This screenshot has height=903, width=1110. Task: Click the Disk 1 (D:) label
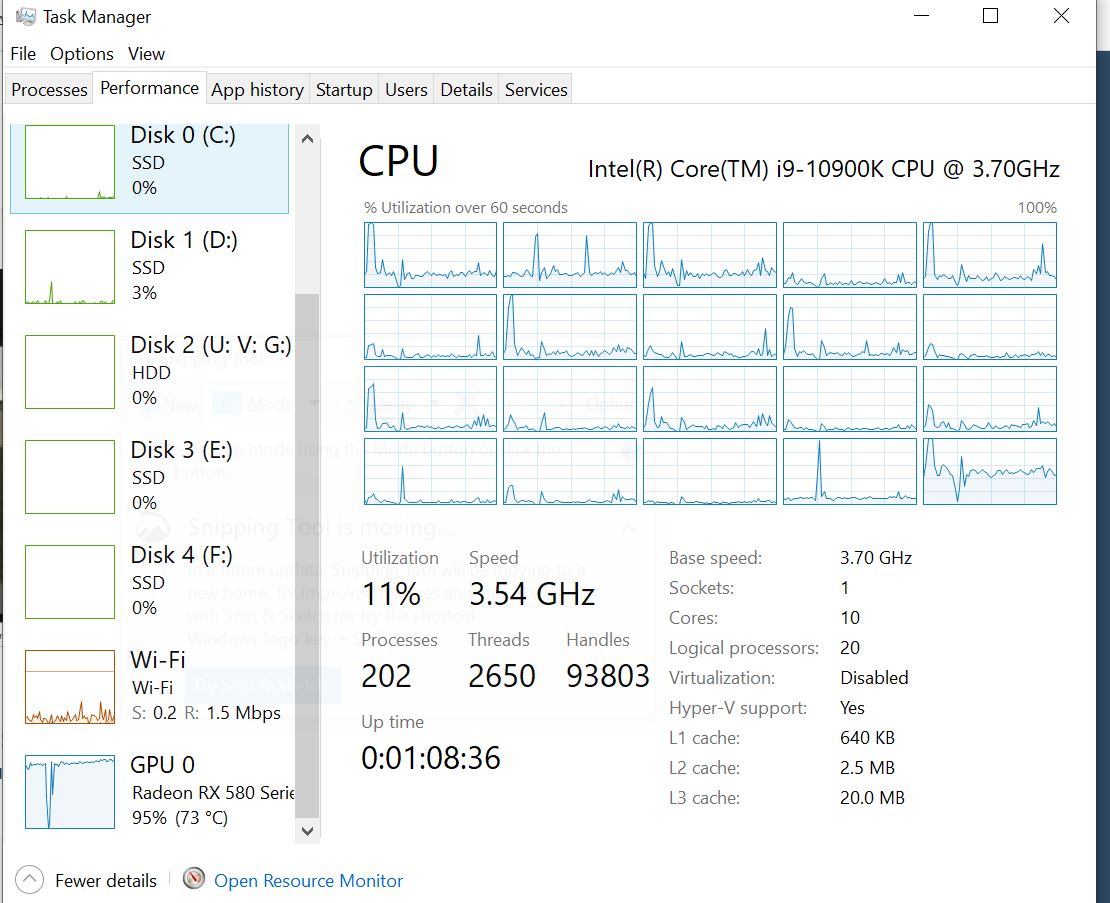pos(184,240)
